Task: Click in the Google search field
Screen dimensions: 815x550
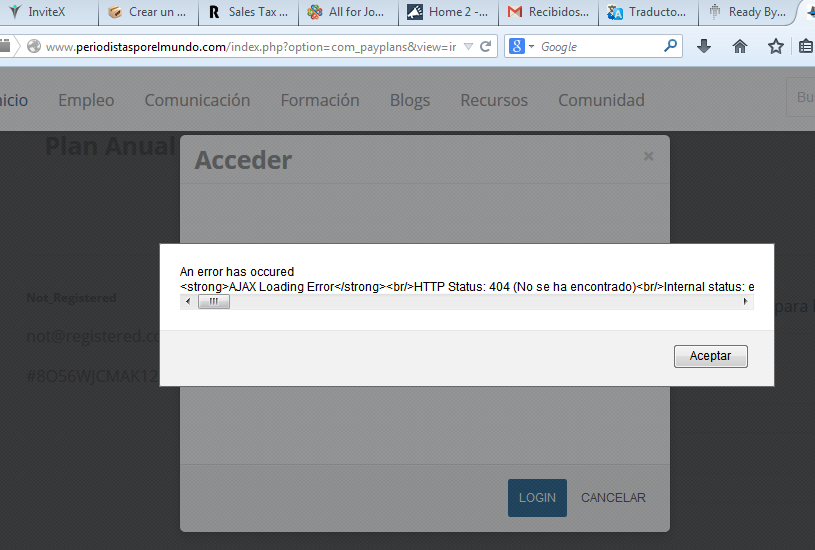Action: coord(598,47)
